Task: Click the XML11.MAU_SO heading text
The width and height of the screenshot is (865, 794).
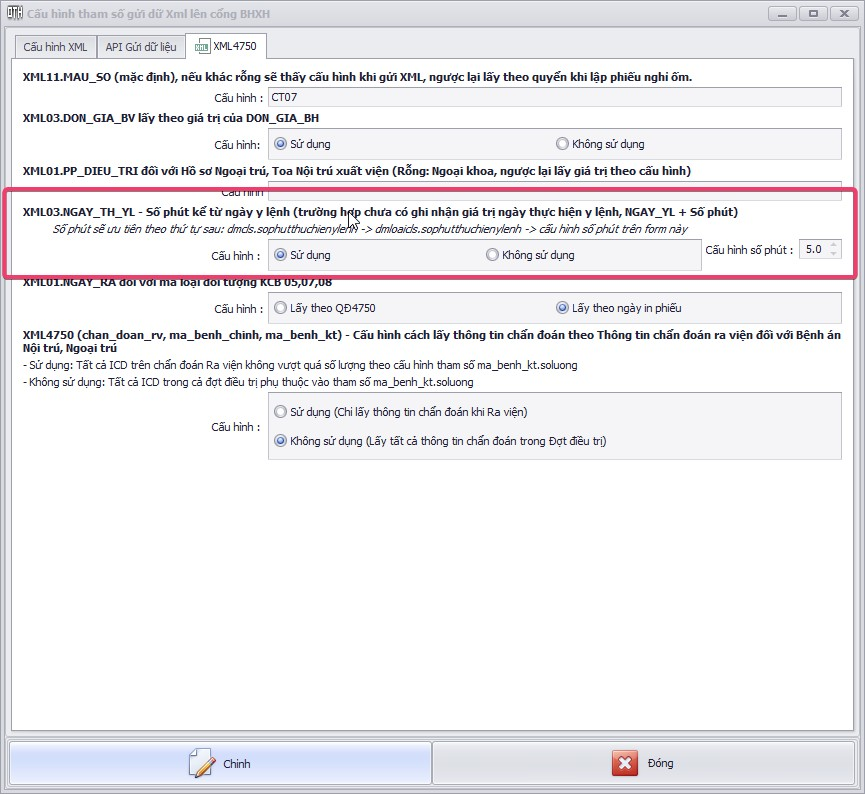Action: (357, 77)
